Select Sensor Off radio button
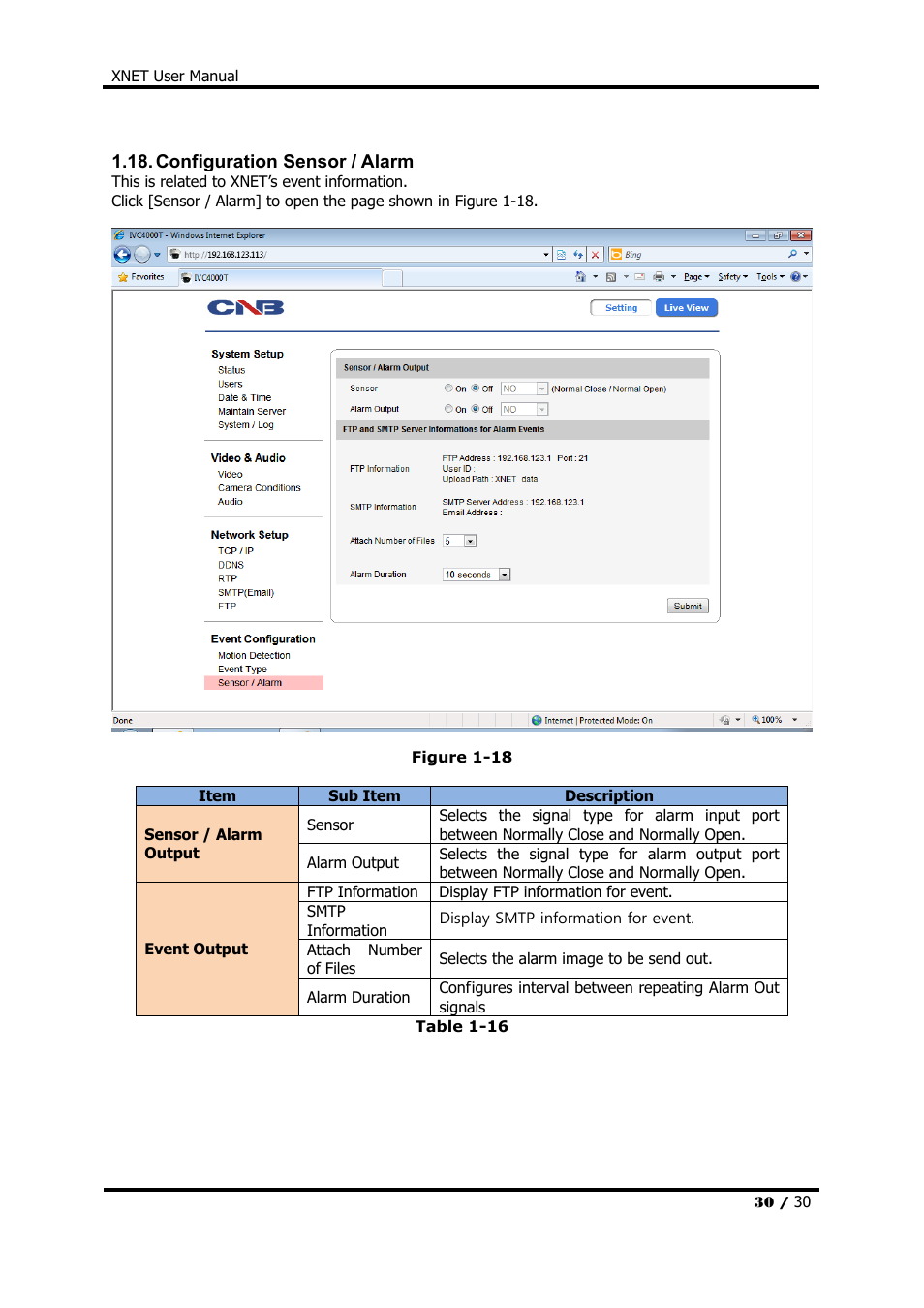The height and width of the screenshot is (1308, 924). [x=476, y=389]
